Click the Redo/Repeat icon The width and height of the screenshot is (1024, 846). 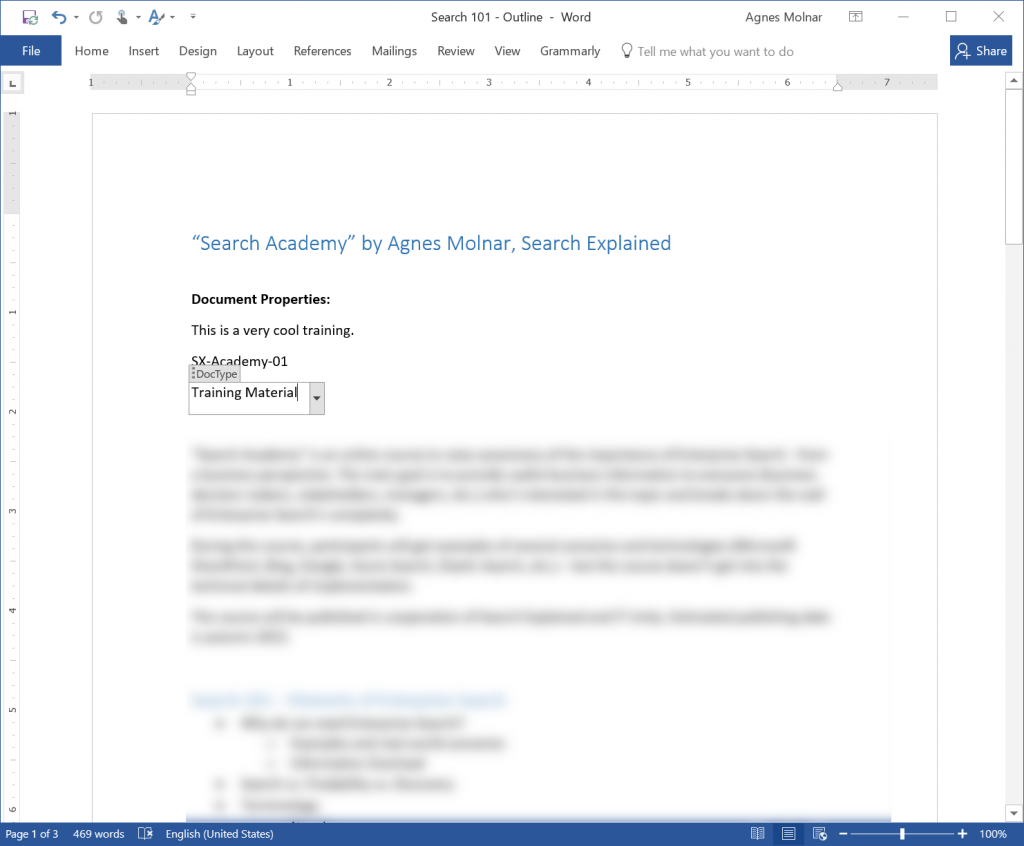(96, 17)
